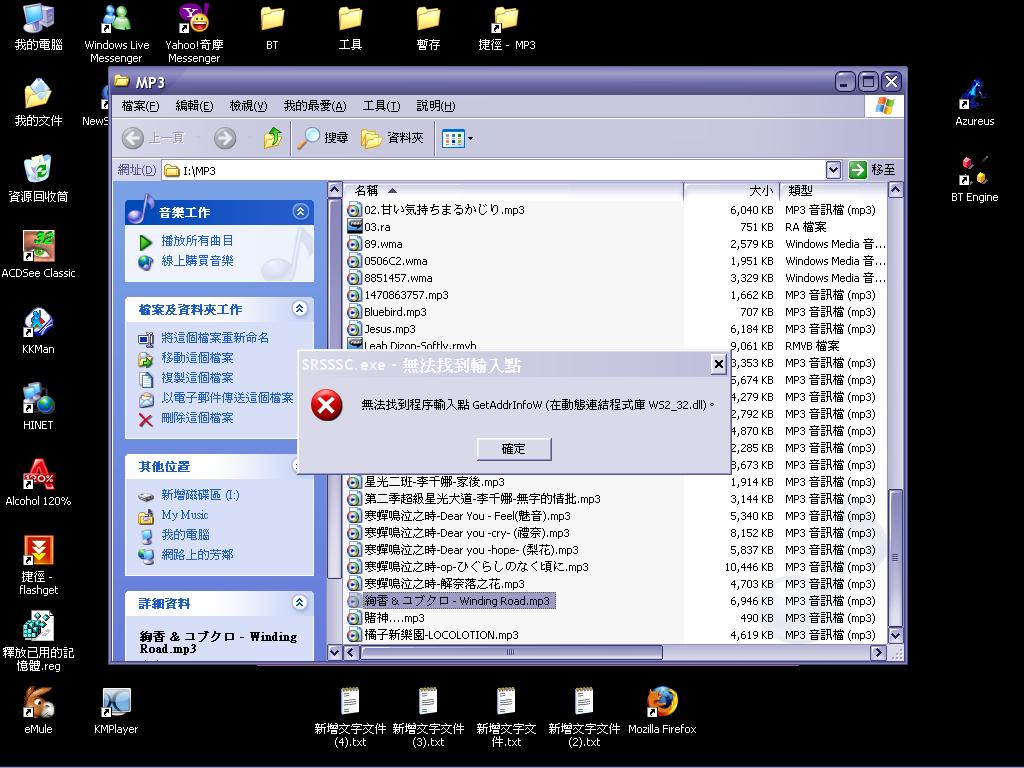
Task: Select eMule desktop icon
Action: [x=38, y=711]
